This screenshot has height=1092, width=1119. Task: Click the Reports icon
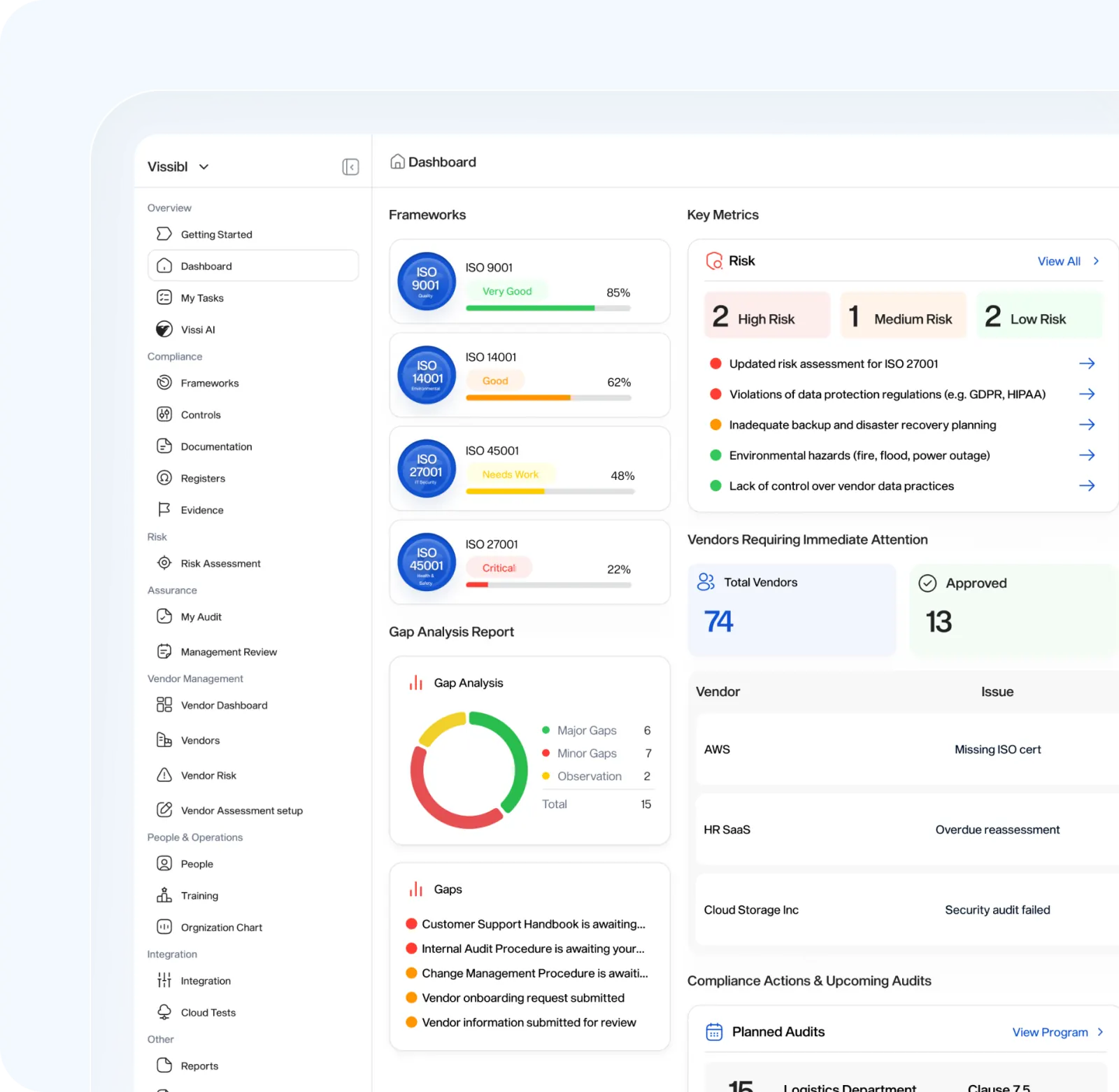(x=164, y=1065)
